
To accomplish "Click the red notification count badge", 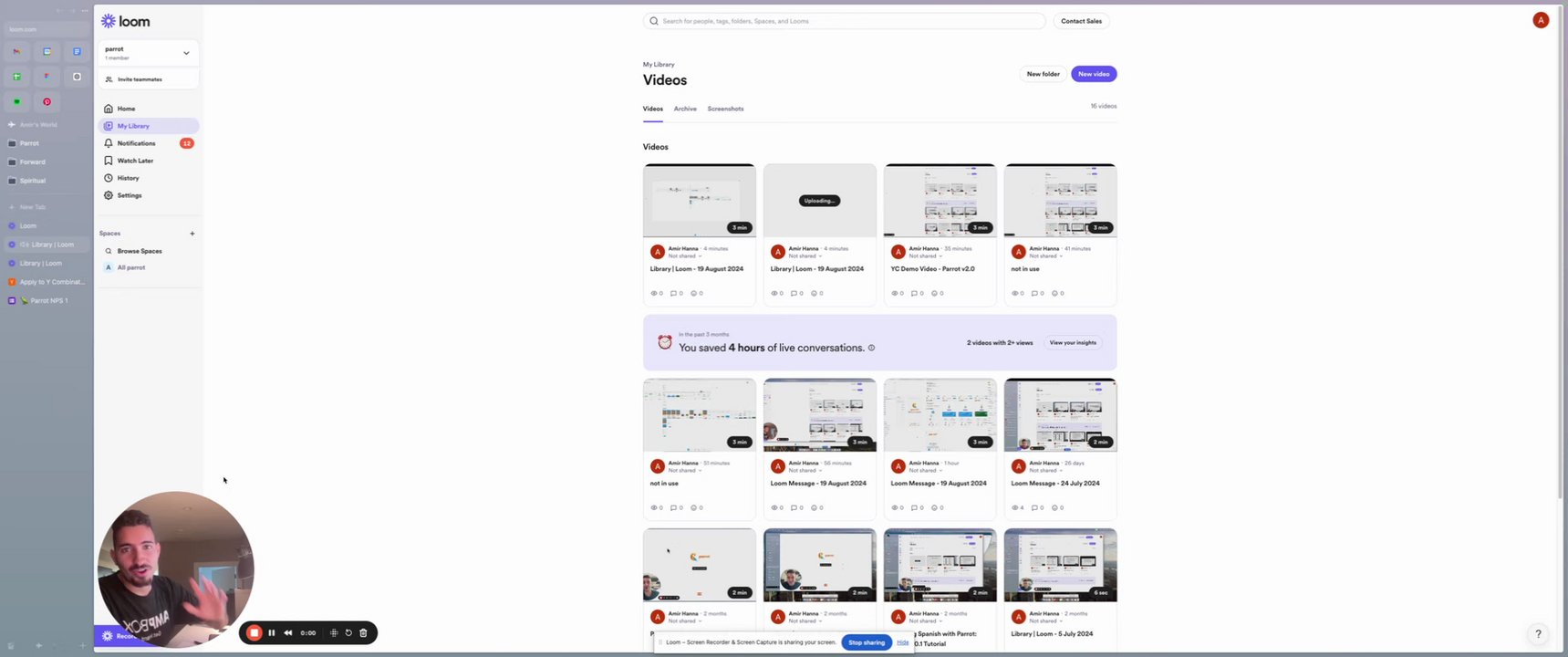I will pyautogui.click(x=186, y=143).
